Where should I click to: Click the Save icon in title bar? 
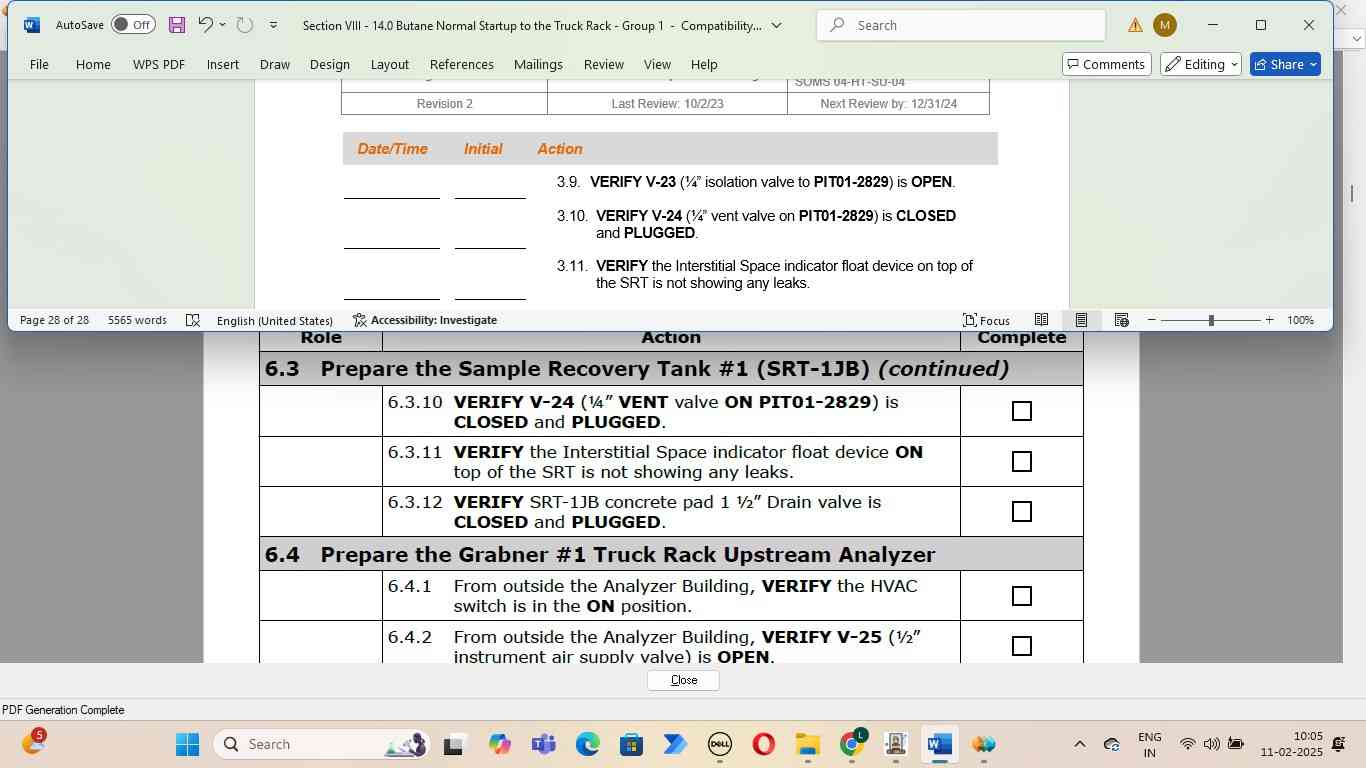coord(177,25)
